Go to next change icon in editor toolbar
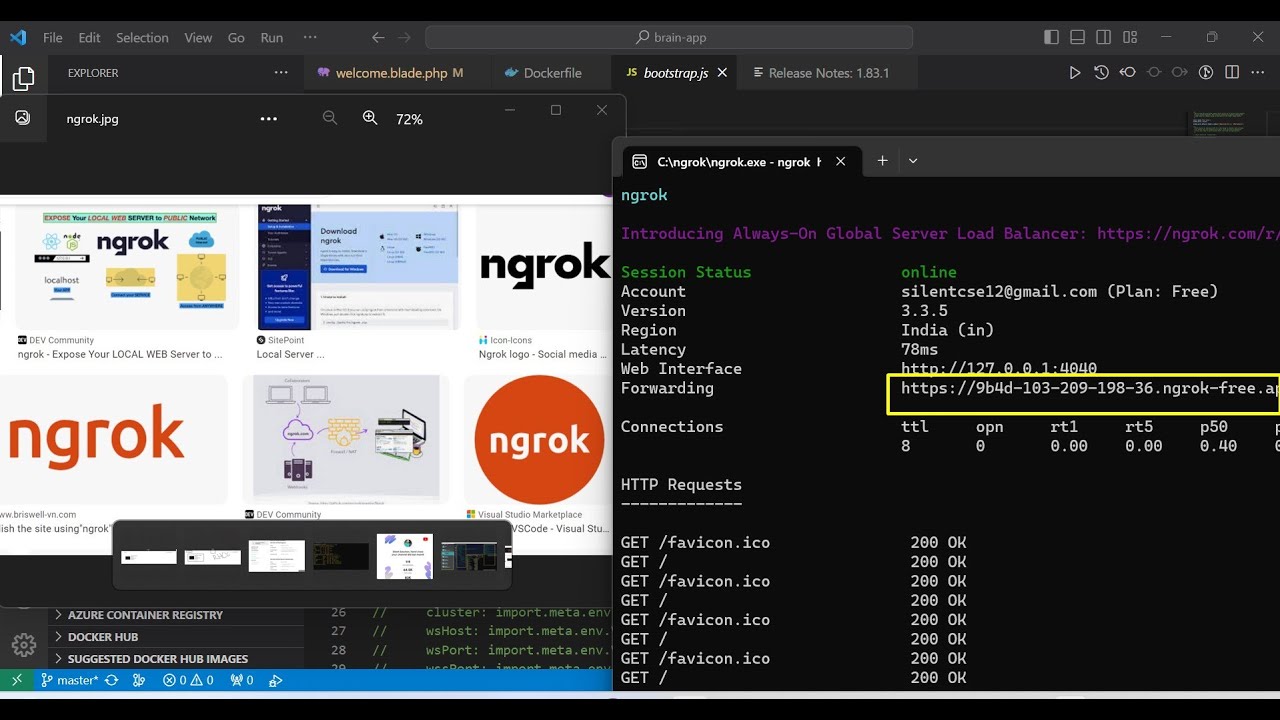 coord(1180,73)
